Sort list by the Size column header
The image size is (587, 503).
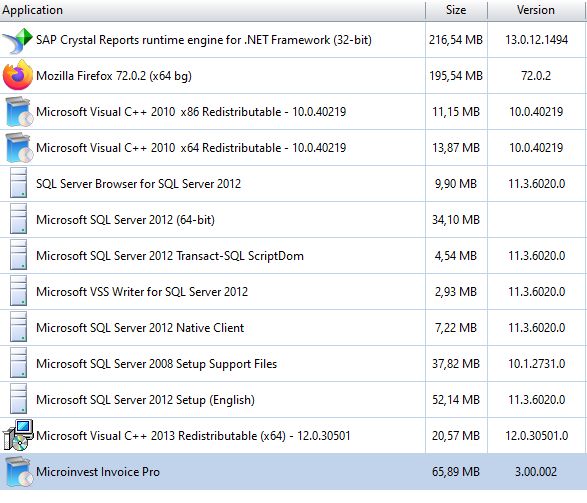456,10
